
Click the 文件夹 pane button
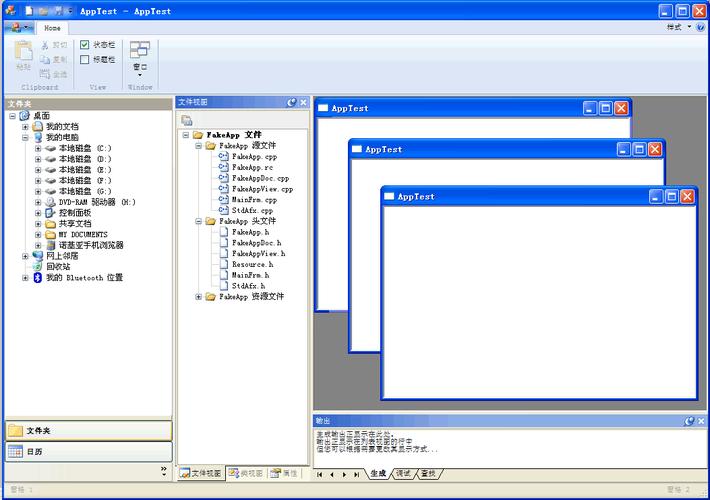[89, 431]
